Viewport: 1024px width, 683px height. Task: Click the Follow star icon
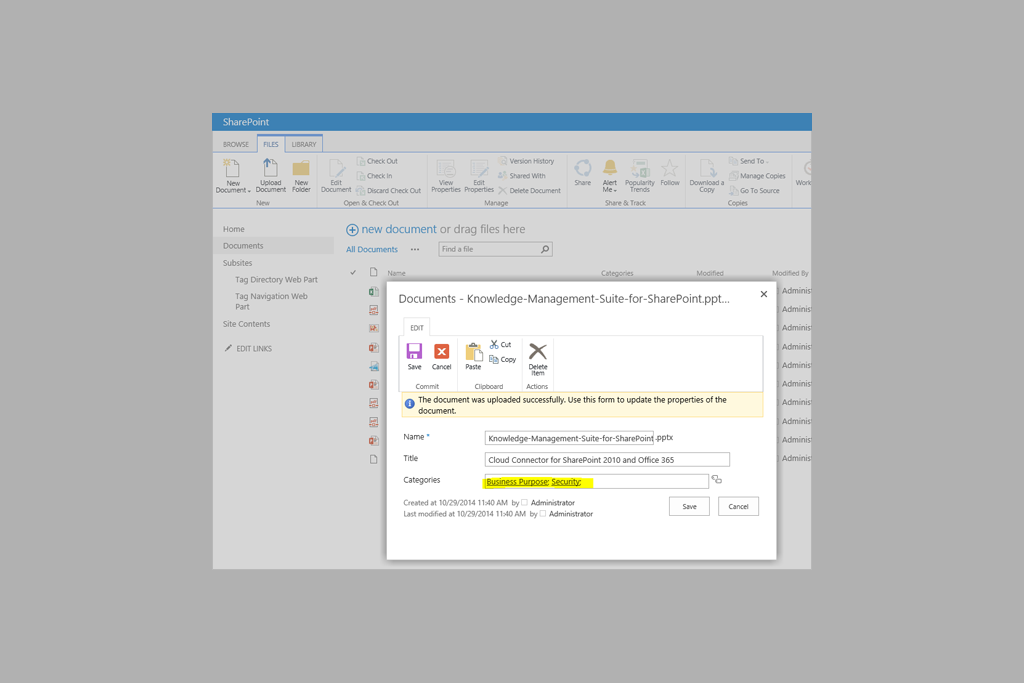669,168
